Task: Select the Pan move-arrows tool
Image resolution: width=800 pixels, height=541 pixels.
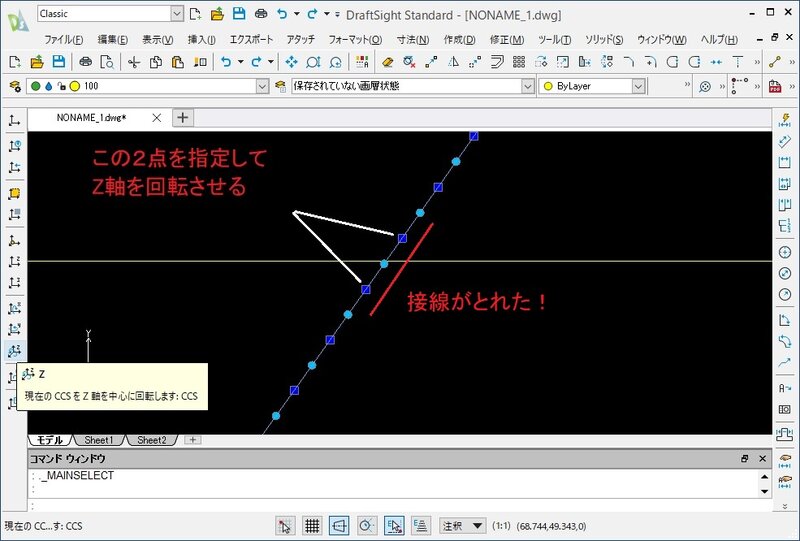Action: coord(291,62)
